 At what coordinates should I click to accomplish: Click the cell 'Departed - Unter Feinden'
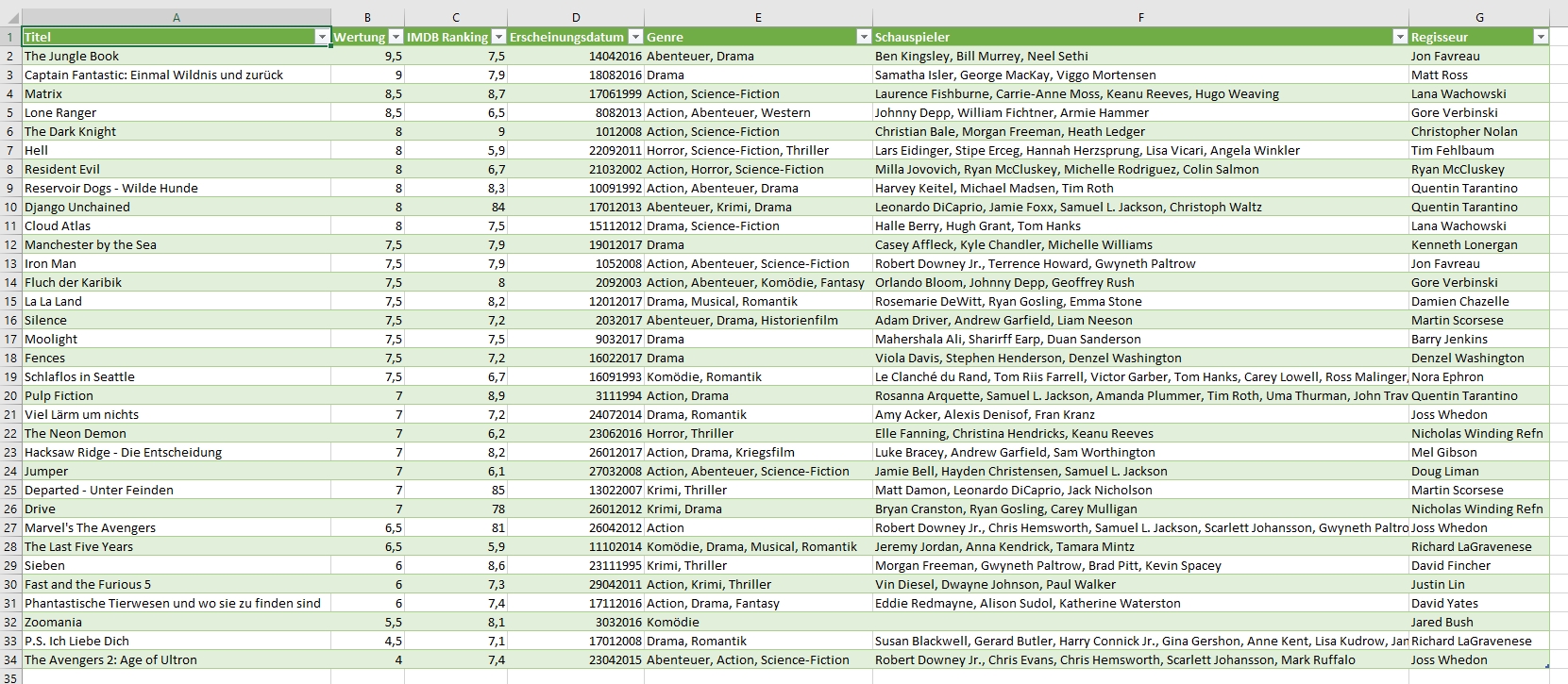(177, 490)
